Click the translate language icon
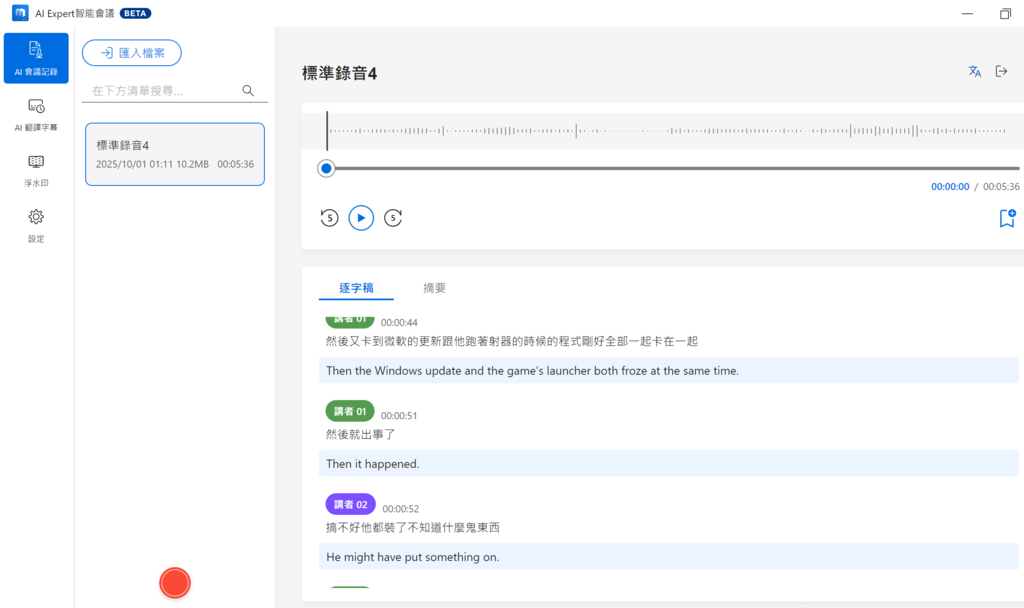1024x608 pixels. click(x=975, y=72)
